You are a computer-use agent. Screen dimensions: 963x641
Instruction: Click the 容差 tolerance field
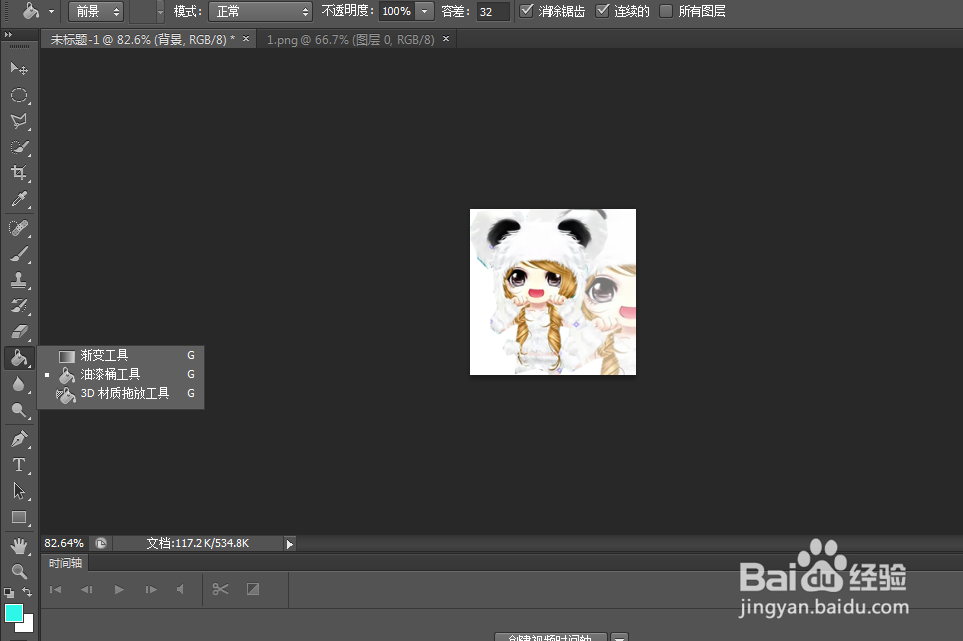[493, 12]
